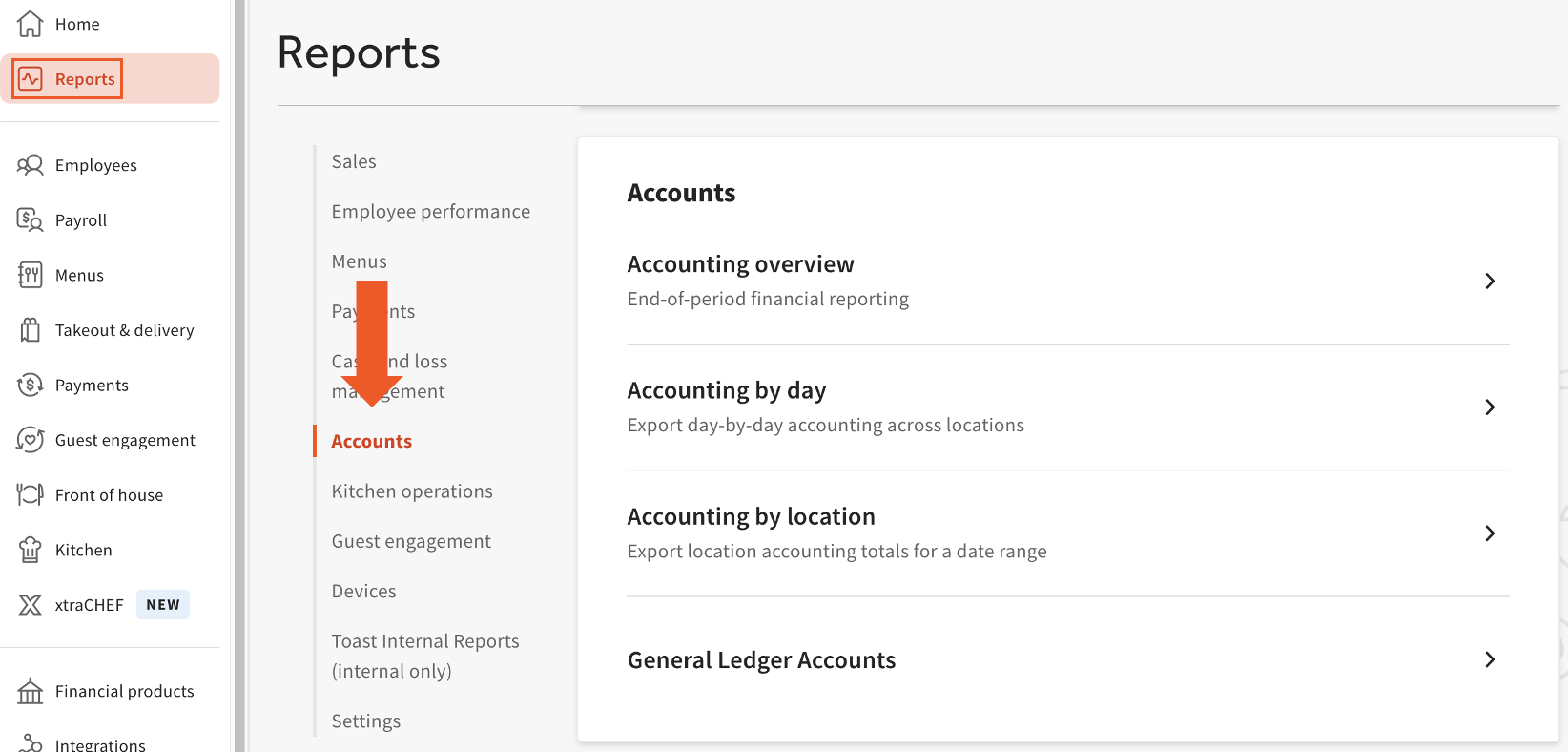Click the Payments dollar icon
The width and height of the screenshot is (1568, 752).
[x=30, y=385]
